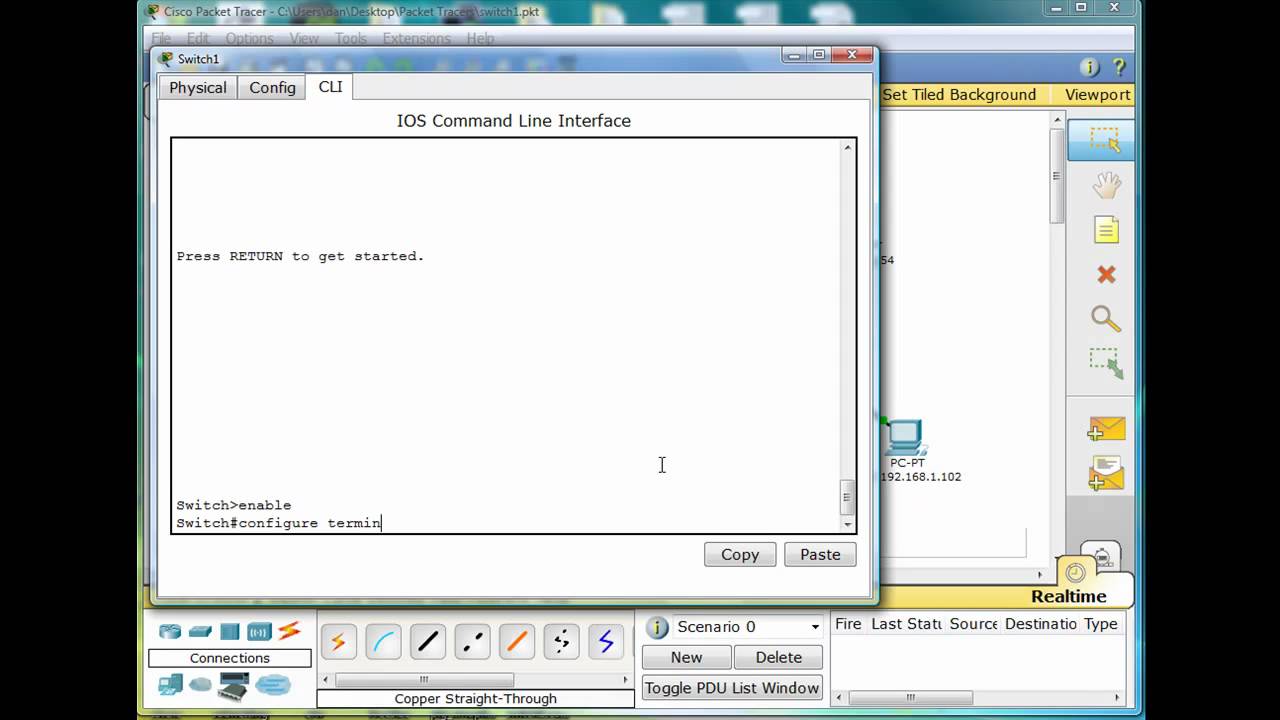Pick the Place Note tool
The height and width of the screenshot is (720, 1280).
(x=1106, y=230)
